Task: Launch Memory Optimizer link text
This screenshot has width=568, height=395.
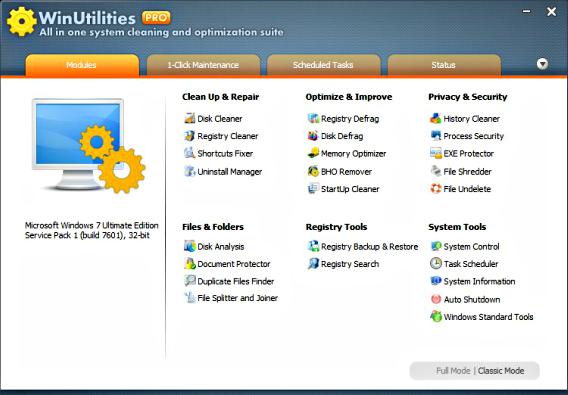Action: (x=353, y=154)
